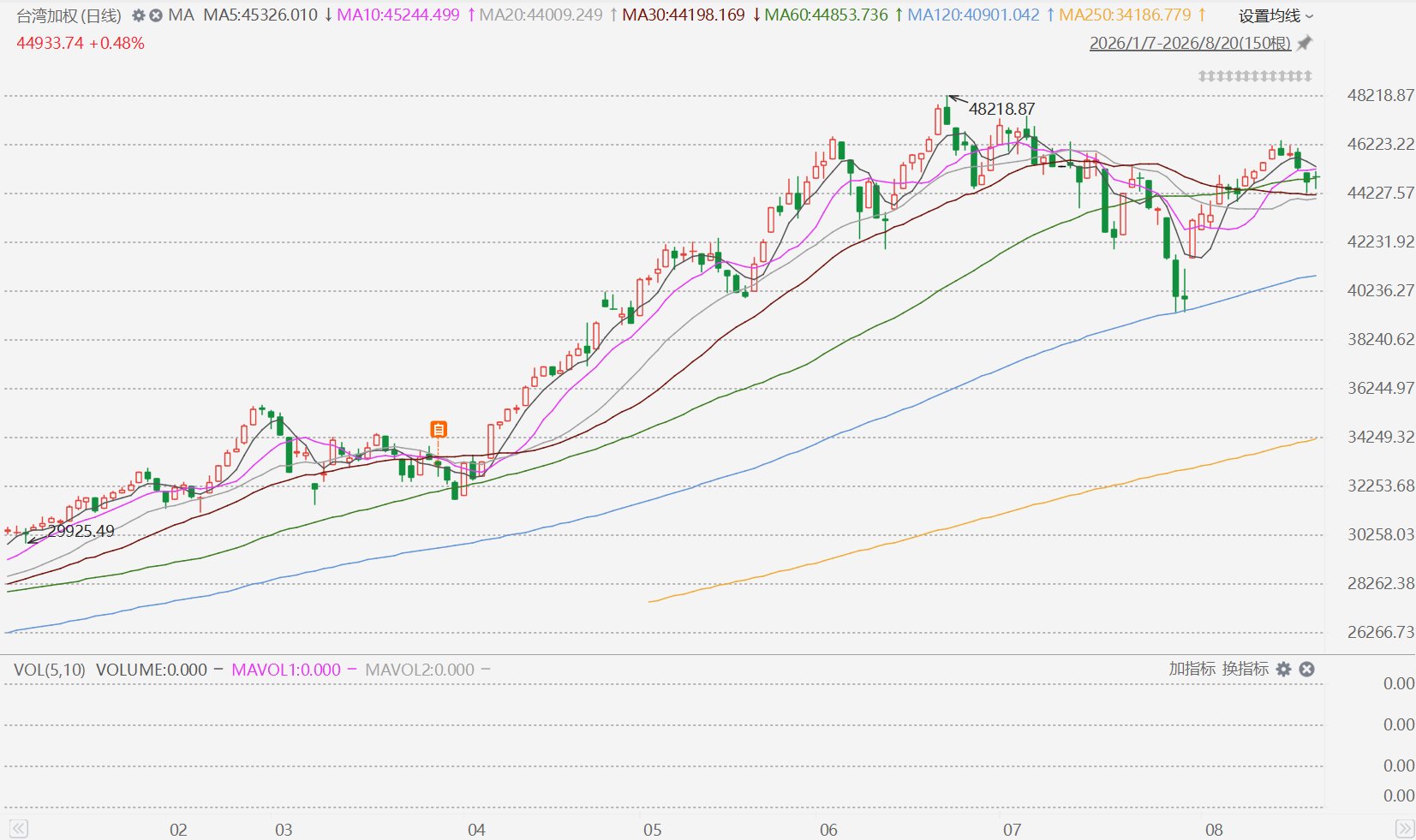Click the 06 month label on time axis
The height and width of the screenshot is (840, 1416).
(828, 830)
